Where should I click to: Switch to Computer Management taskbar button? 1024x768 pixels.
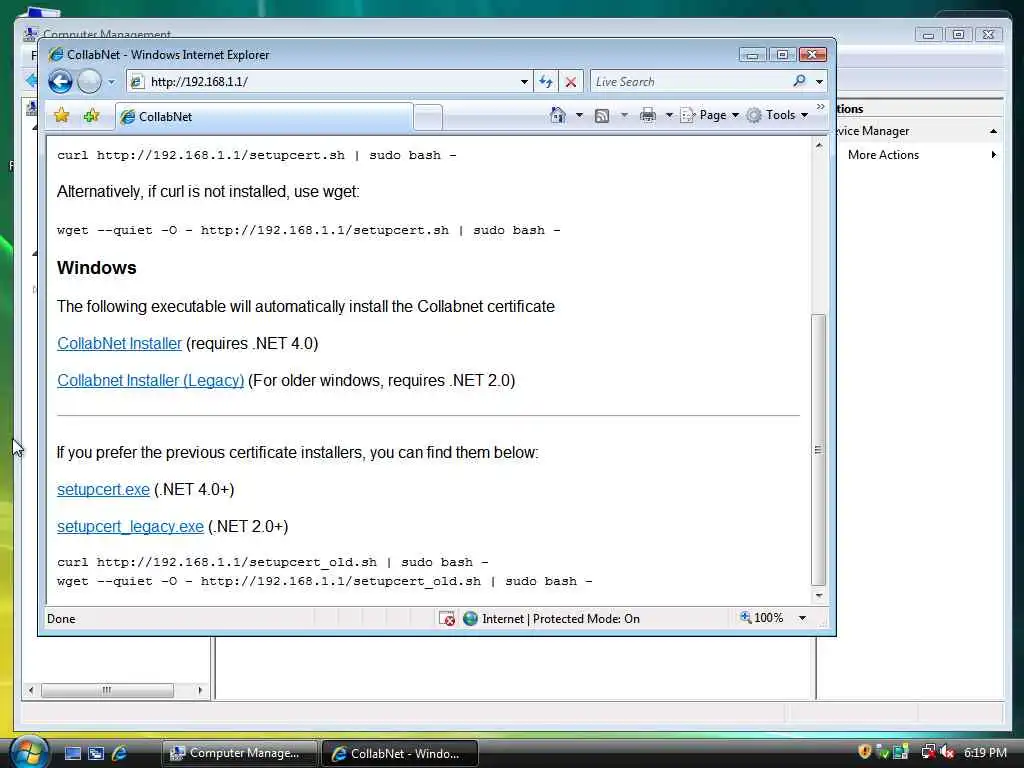[239, 753]
